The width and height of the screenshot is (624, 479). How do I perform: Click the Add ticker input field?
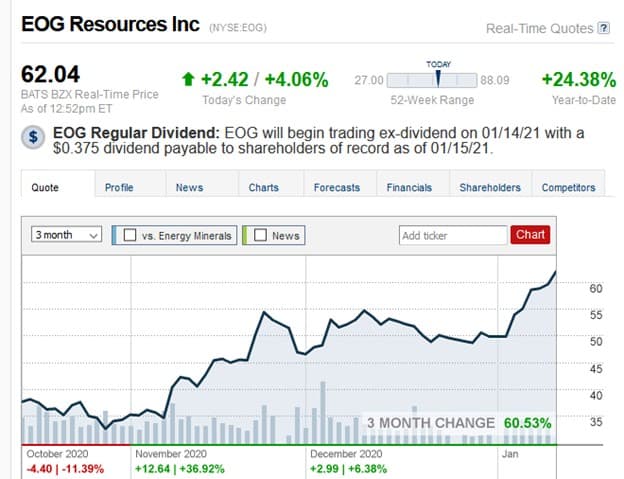453,236
